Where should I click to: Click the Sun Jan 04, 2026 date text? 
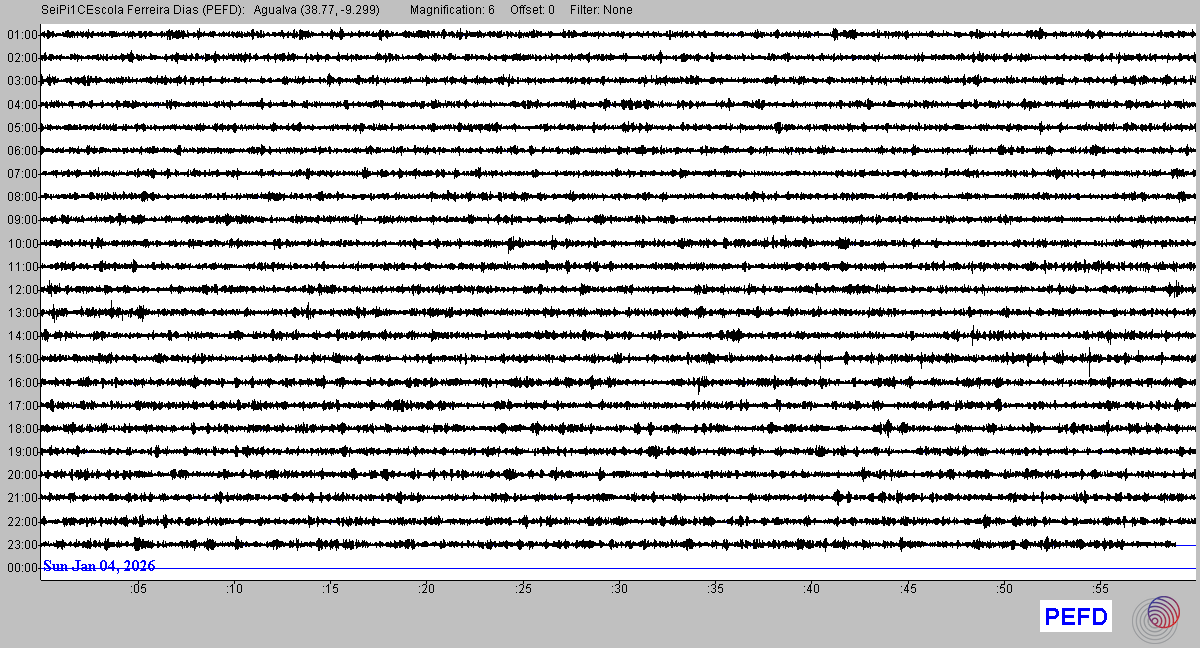99,566
